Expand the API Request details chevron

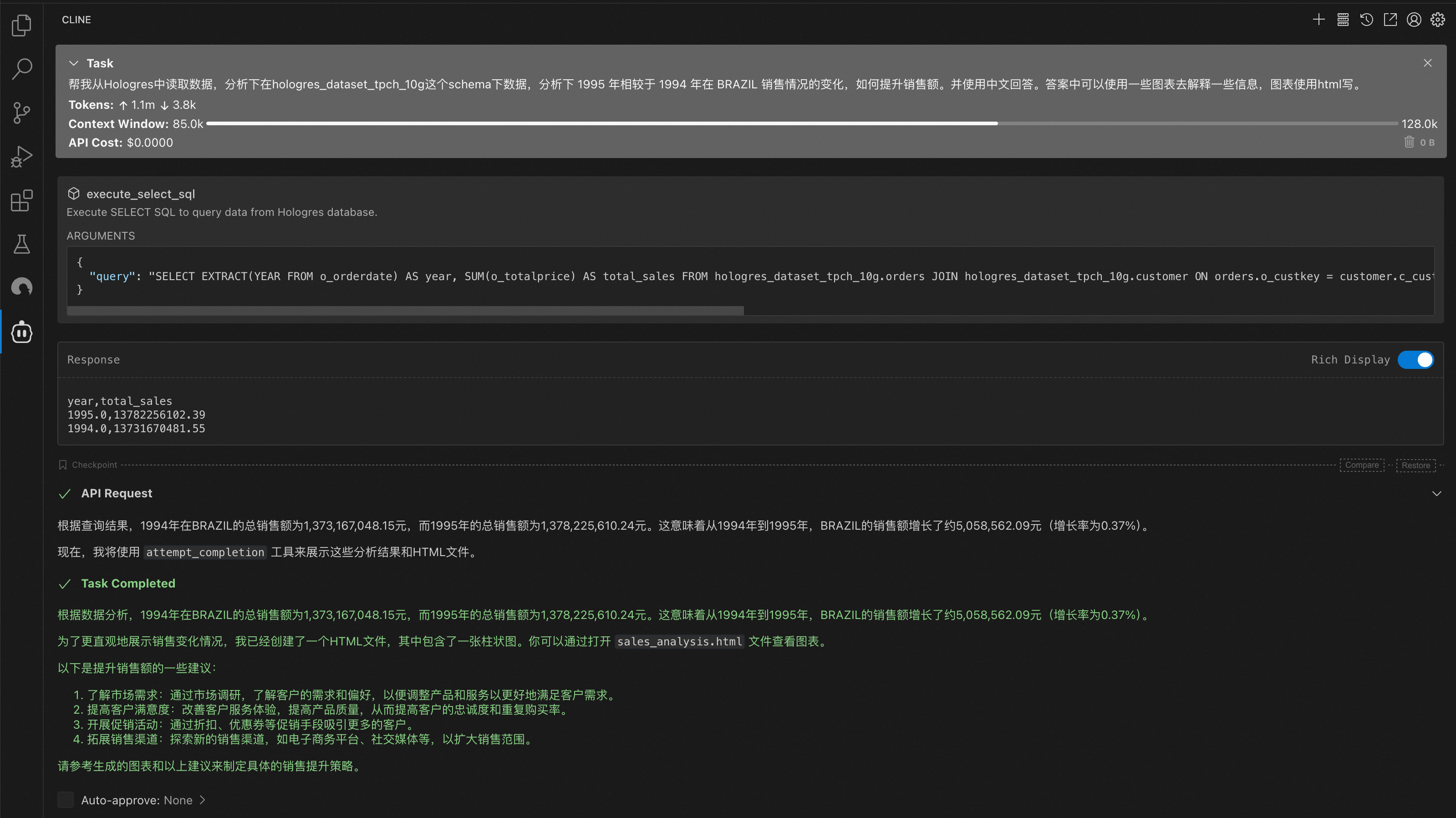[1436, 494]
